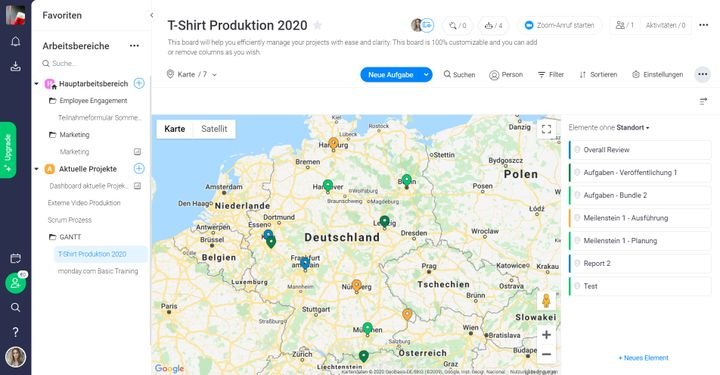Image resolution: width=720 pixels, height=375 pixels.
Task: Open Einstellungen view settings
Action: coord(658,74)
